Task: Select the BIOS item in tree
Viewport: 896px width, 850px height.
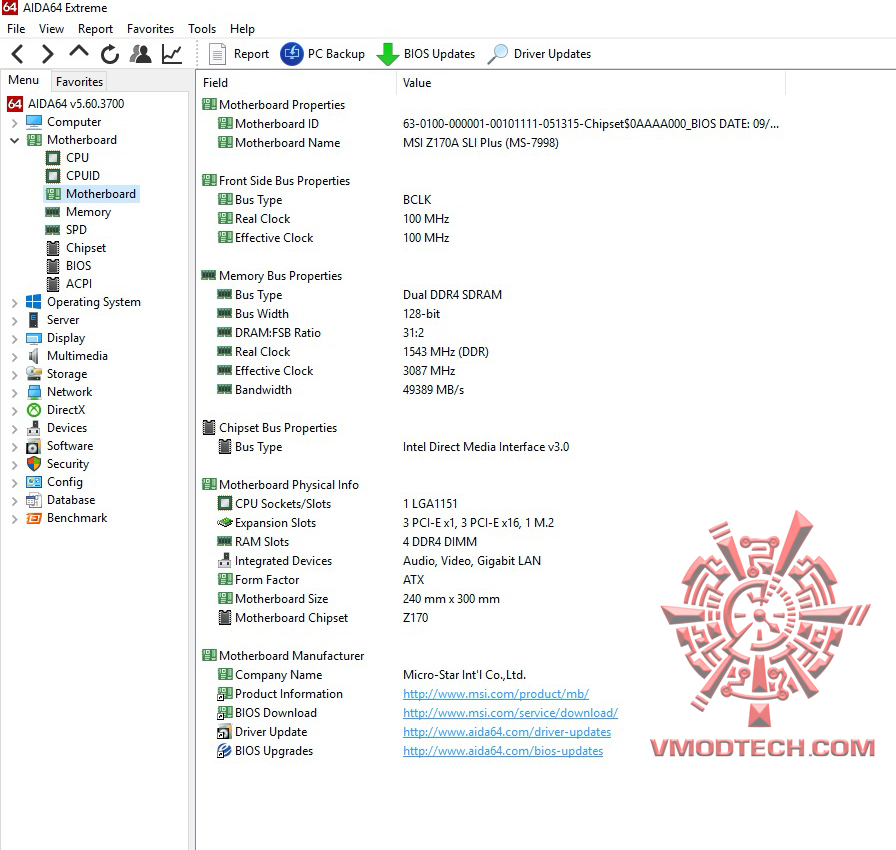Action: (78, 266)
